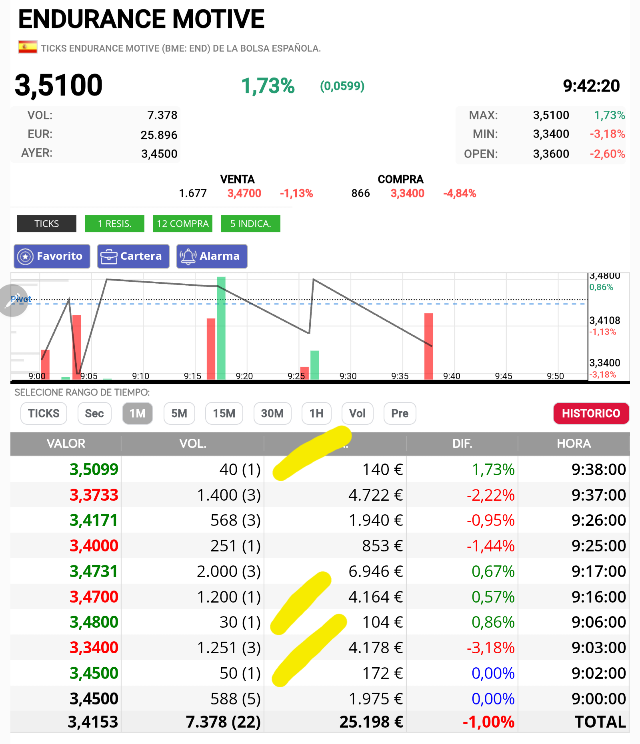Screen dimensions: 640x744
Task: Click the table value 3,3733
Action: (93, 495)
